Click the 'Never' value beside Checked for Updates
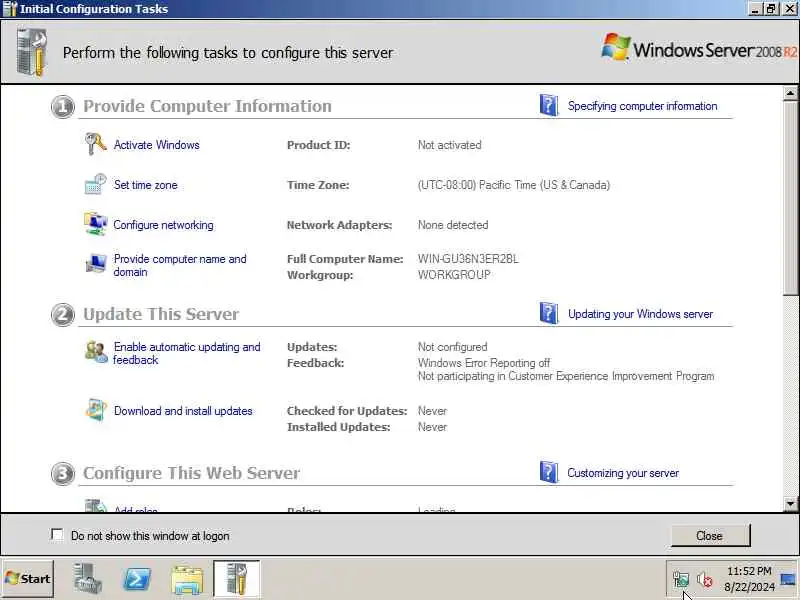The width and height of the screenshot is (800, 600). pyautogui.click(x=432, y=411)
